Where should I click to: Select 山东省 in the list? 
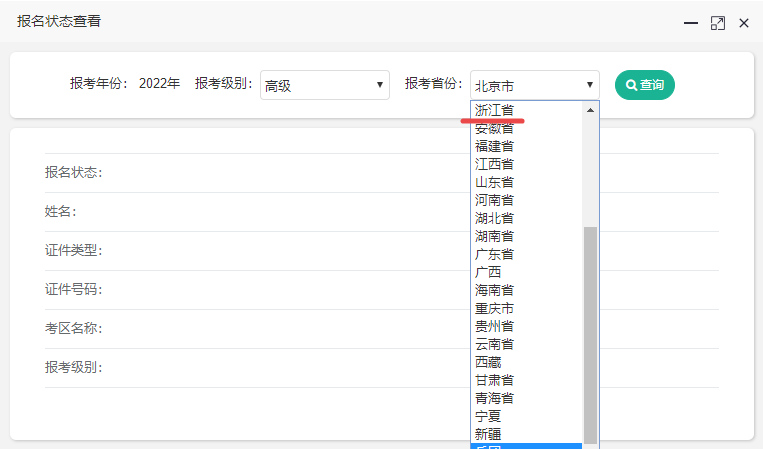tap(495, 182)
